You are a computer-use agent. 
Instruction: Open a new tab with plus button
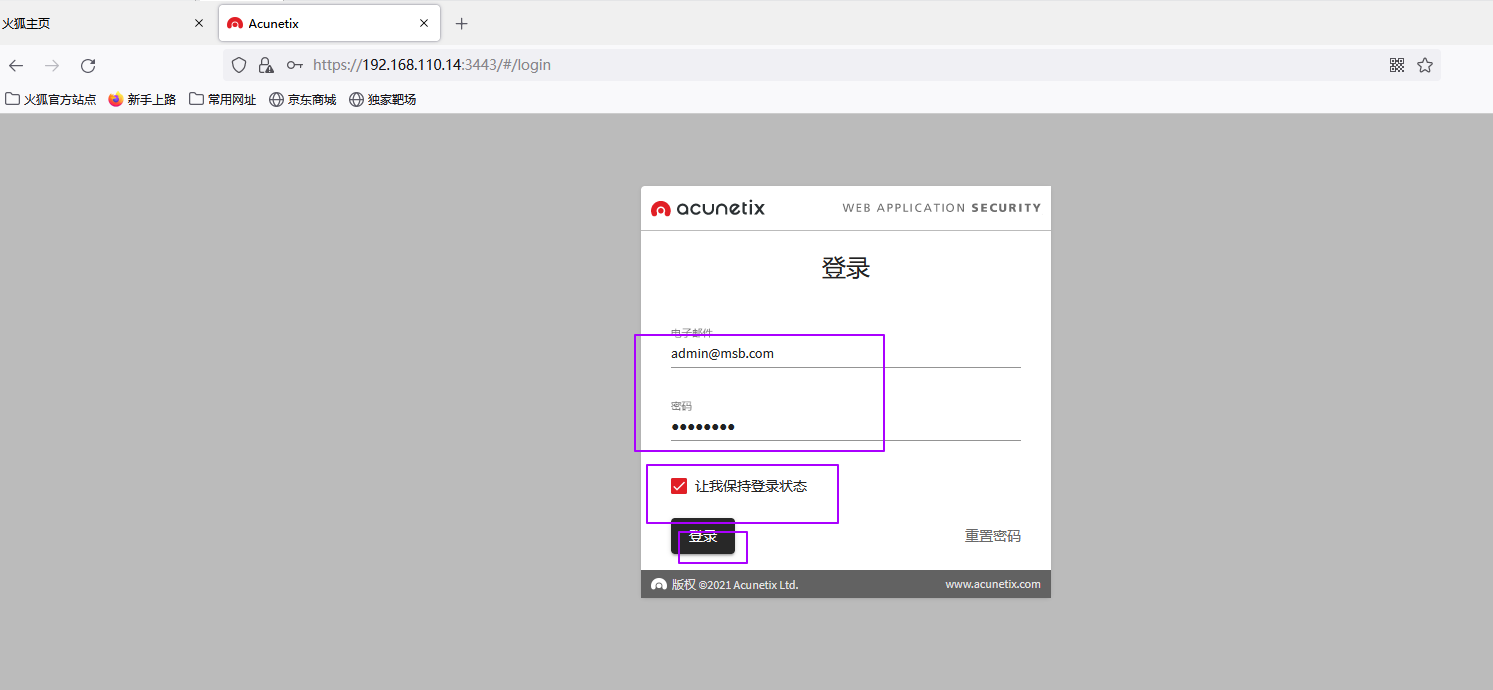pos(461,23)
